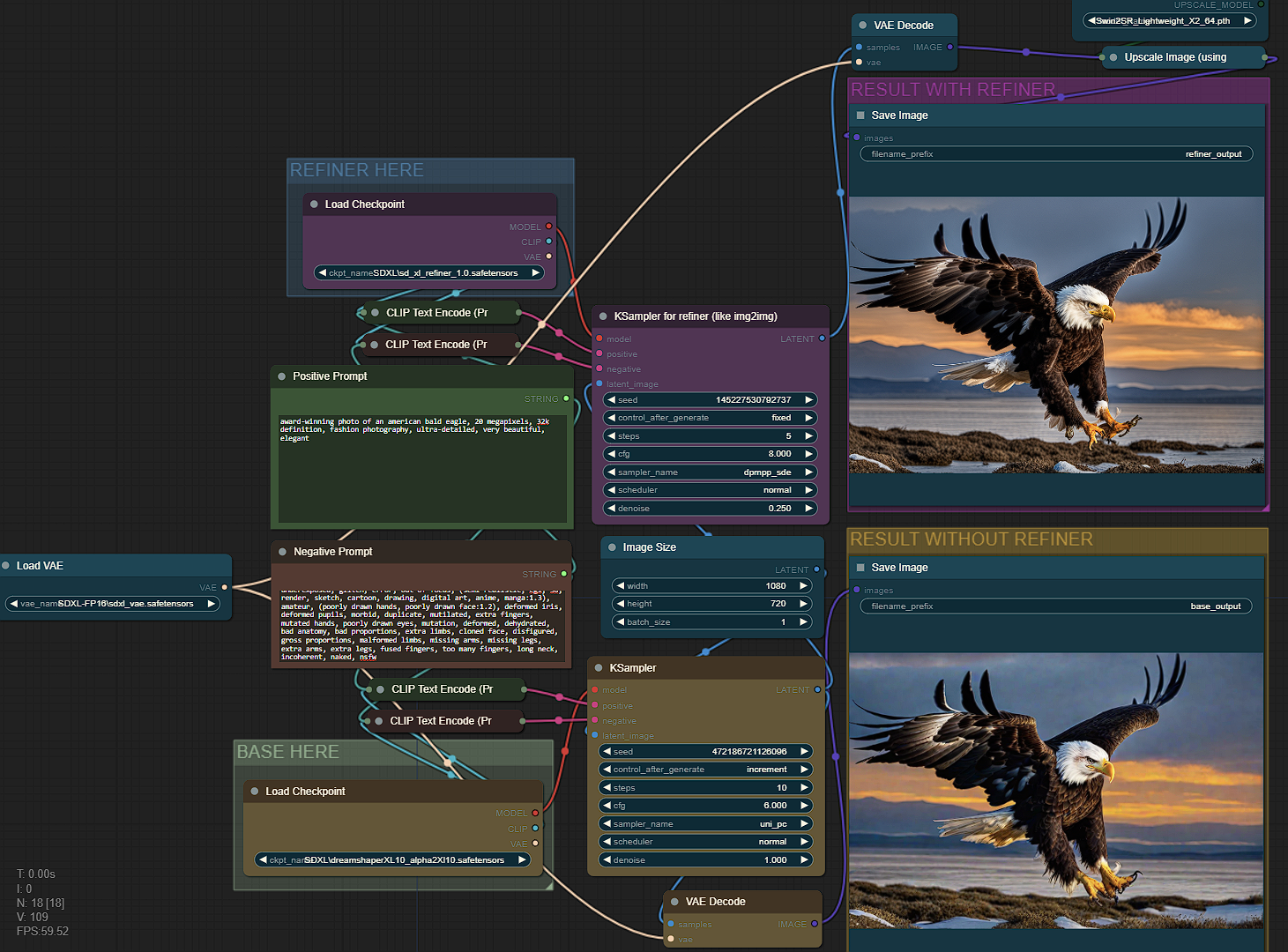Collapse the Negative Prompt node via its title dot
The image size is (1288, 952).
282,552
